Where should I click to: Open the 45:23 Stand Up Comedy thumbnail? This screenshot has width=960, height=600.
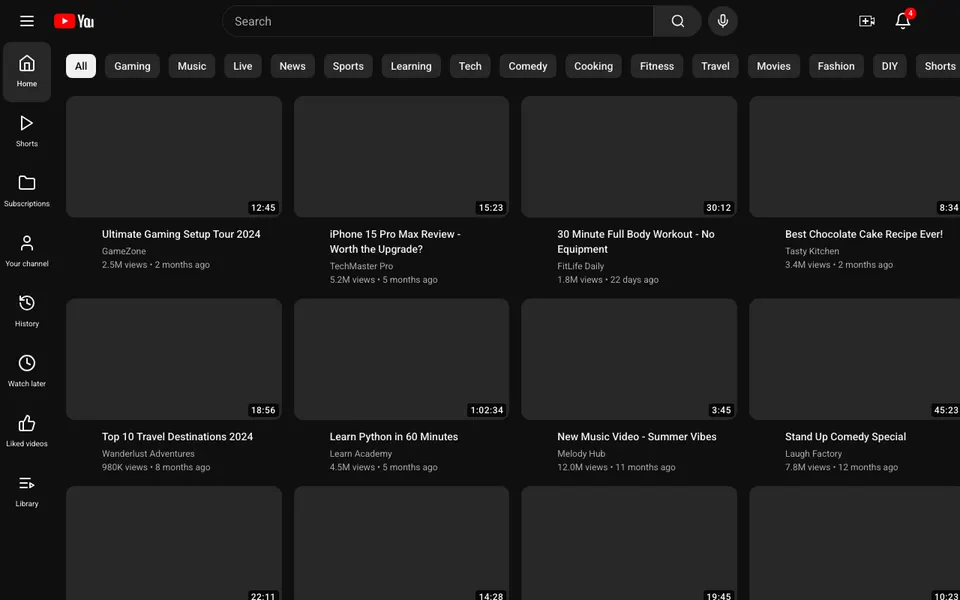pyautogui.click(x=855, y=359)
